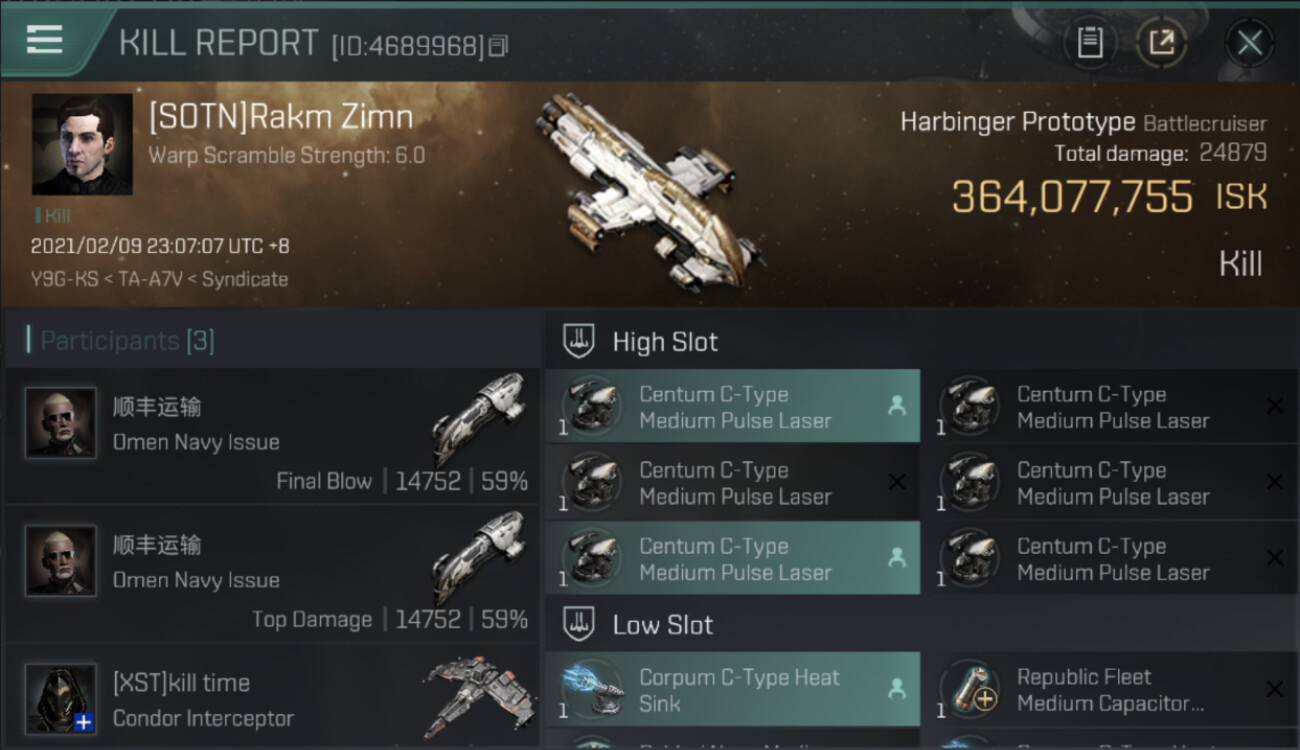1300x750 pixels.
Task: Open the Top Damage participant entry
Action: [272, 574]
